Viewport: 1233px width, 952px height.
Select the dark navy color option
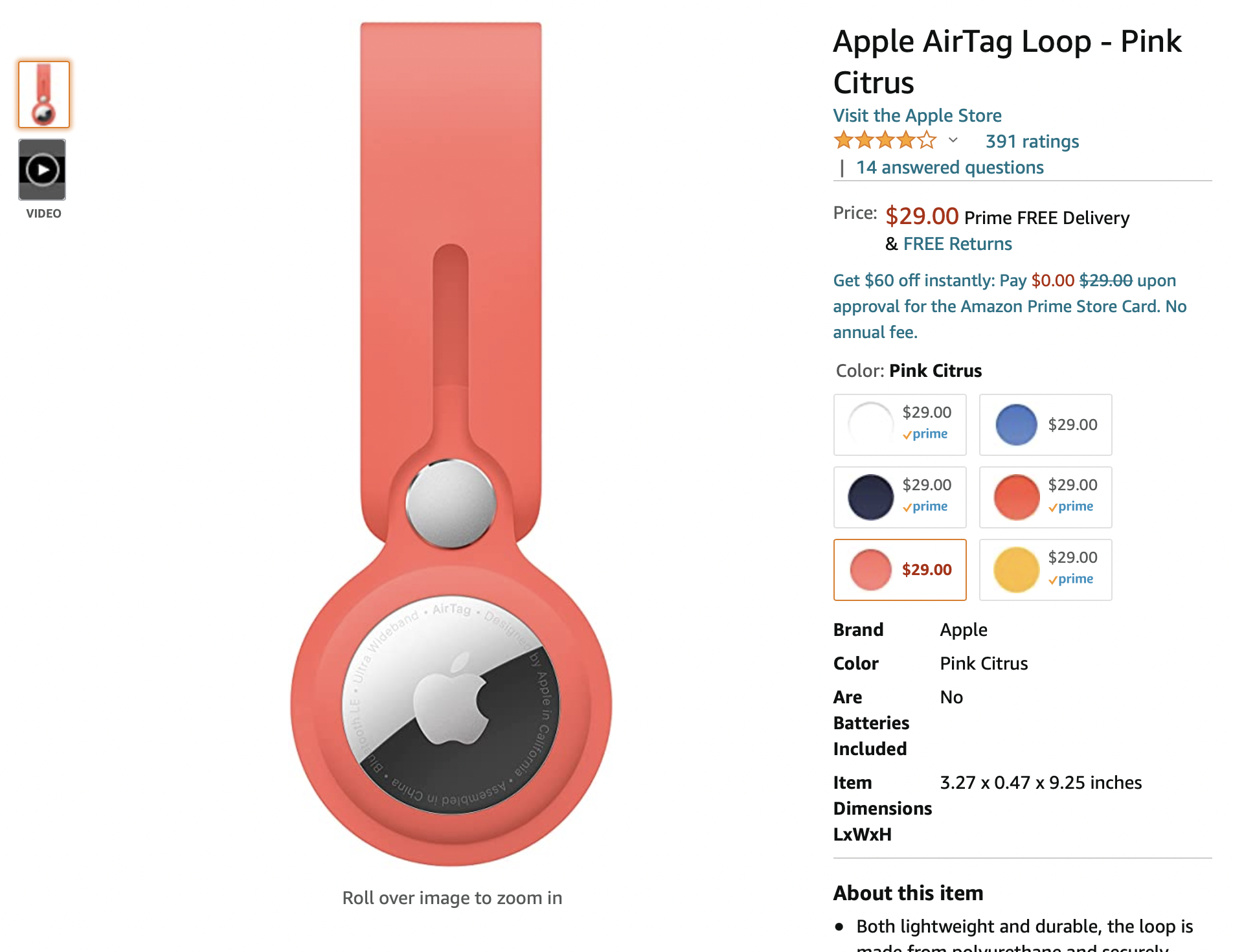click(x=871, y=497)
